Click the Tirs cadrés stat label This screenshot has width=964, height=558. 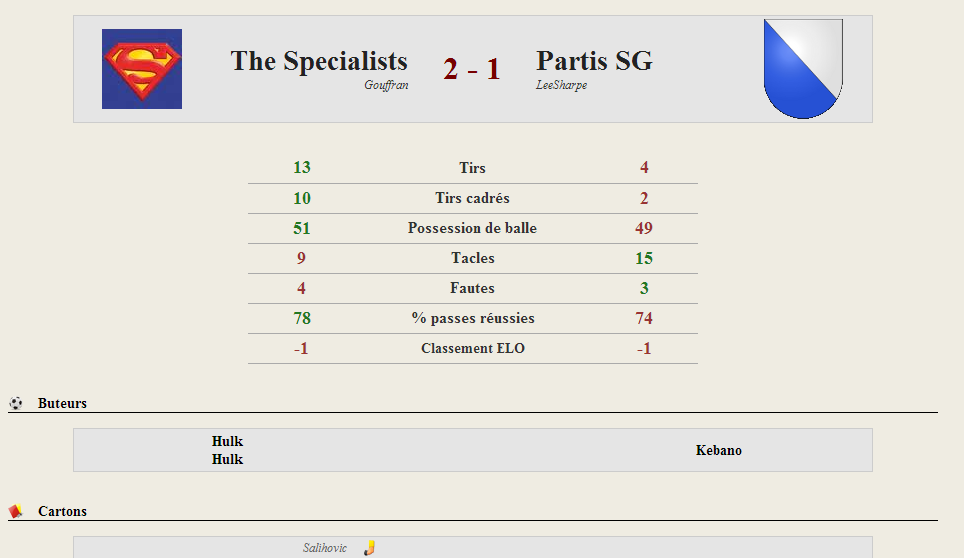472,198
